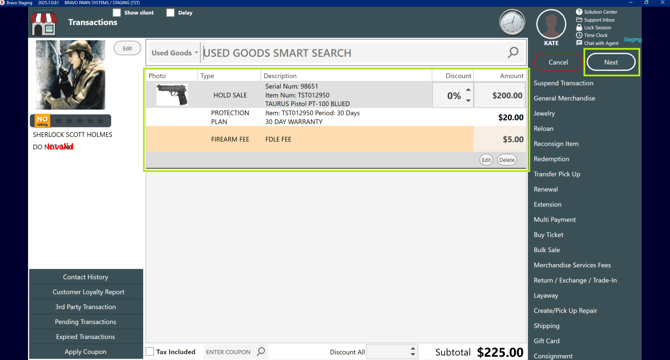Select Consignment option
The image size is (670, 360).
(x=553, y=356)
